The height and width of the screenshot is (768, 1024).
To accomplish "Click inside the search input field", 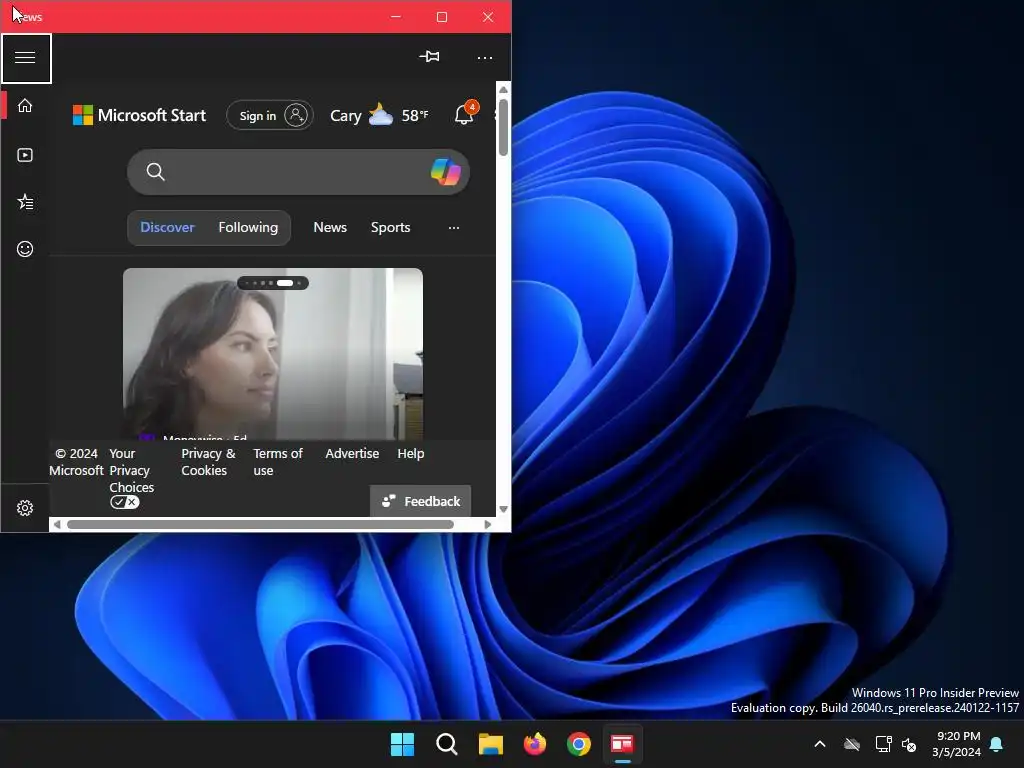I will click(297, 172).
